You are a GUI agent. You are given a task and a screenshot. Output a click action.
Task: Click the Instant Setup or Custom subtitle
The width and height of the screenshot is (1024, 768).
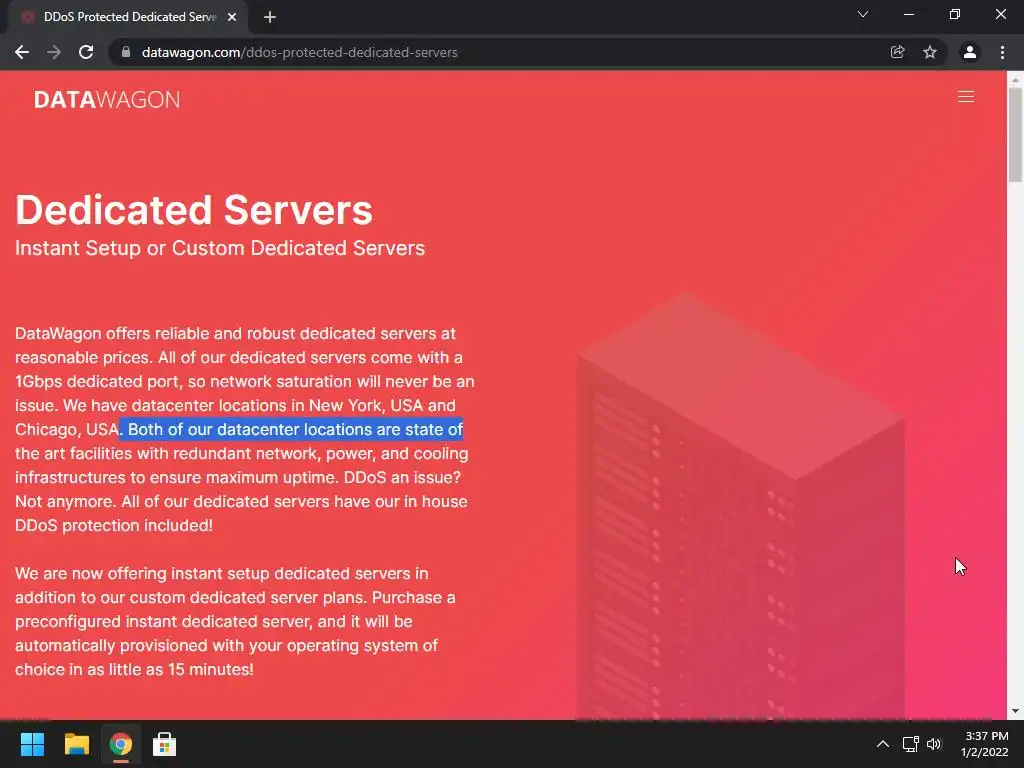click(x=220, y=248)
